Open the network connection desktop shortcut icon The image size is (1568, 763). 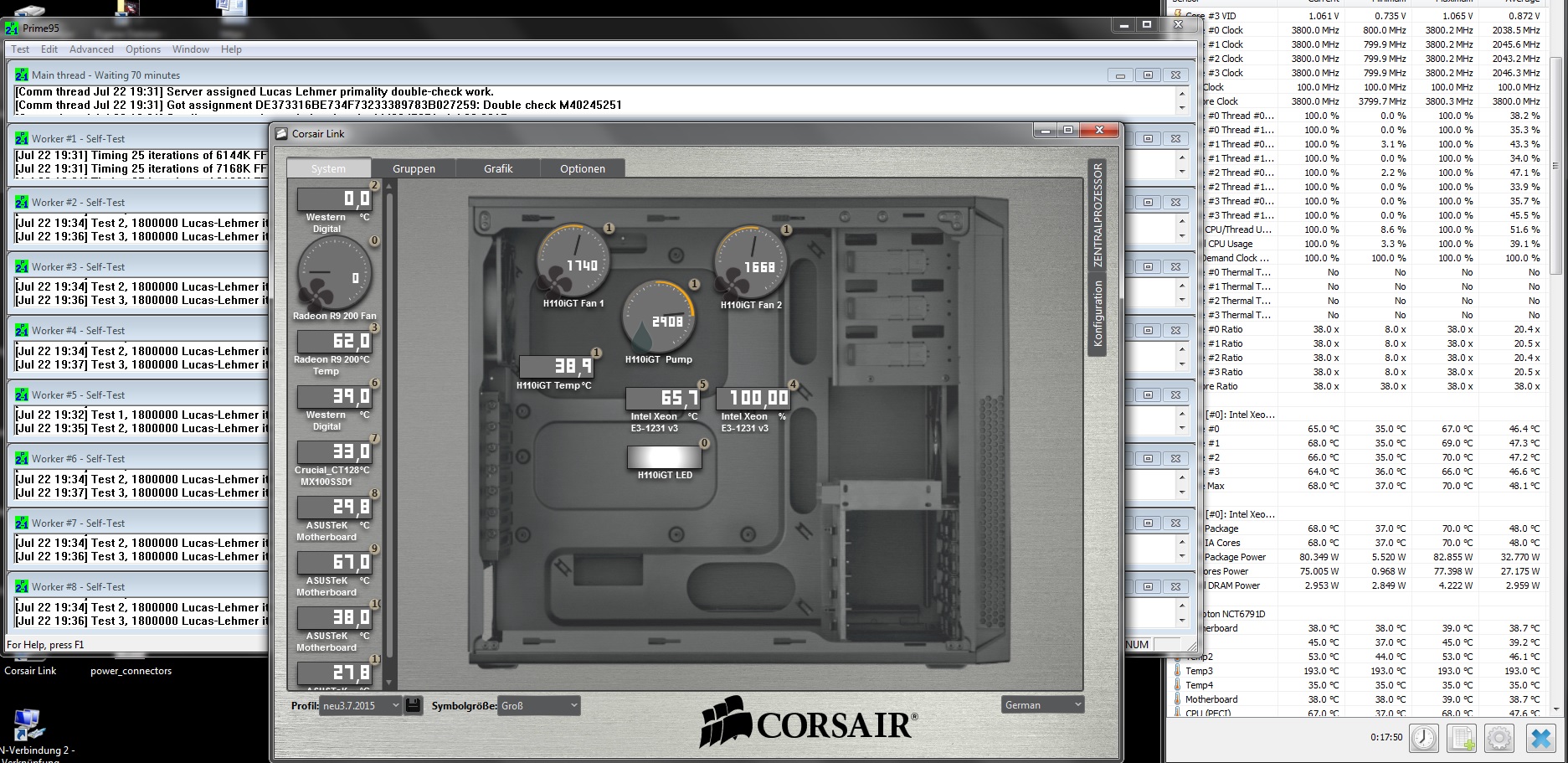coord(27,724)
